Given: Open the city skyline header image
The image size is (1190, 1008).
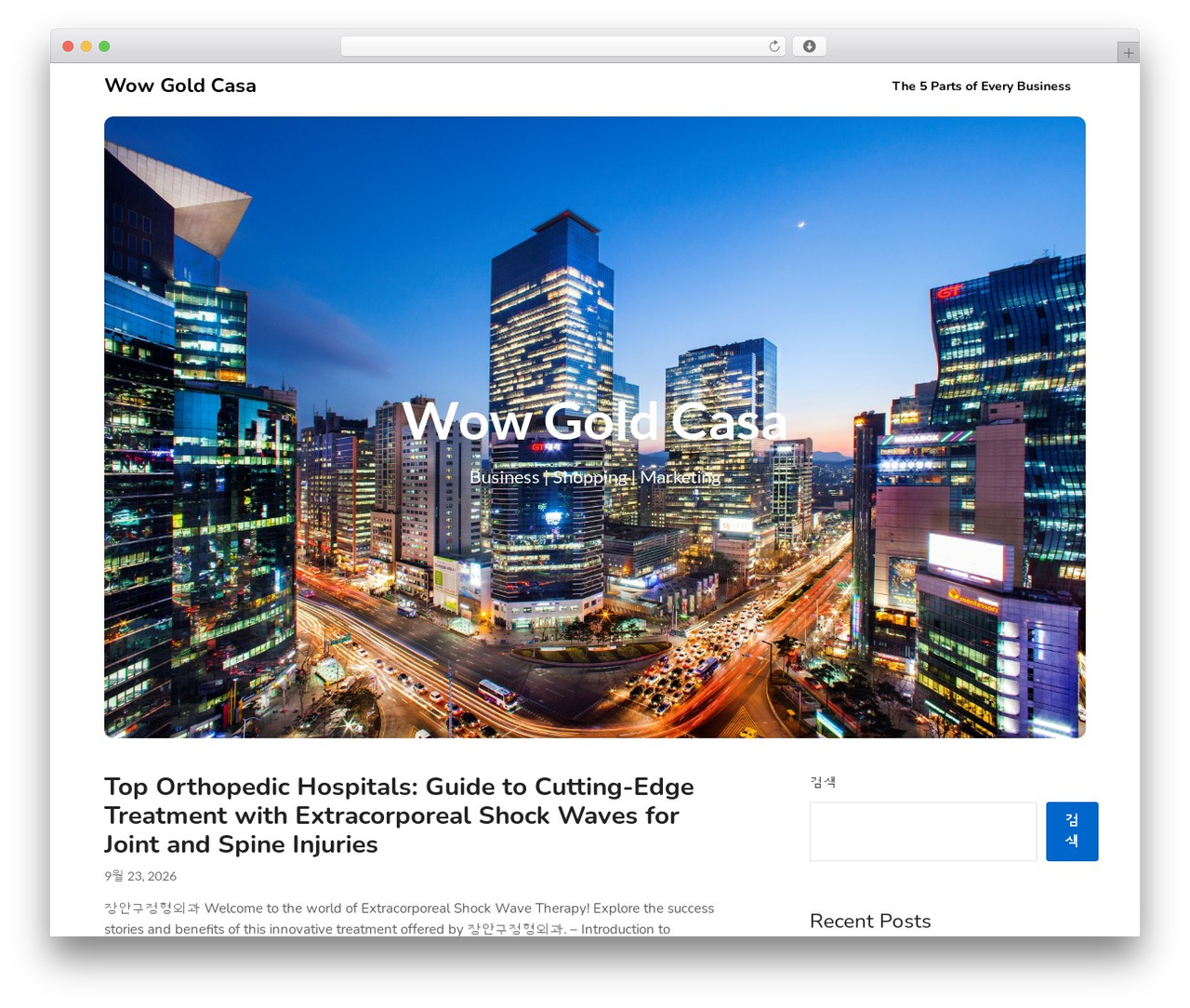Looking at the screenshot, I should (x=595, y=427).
